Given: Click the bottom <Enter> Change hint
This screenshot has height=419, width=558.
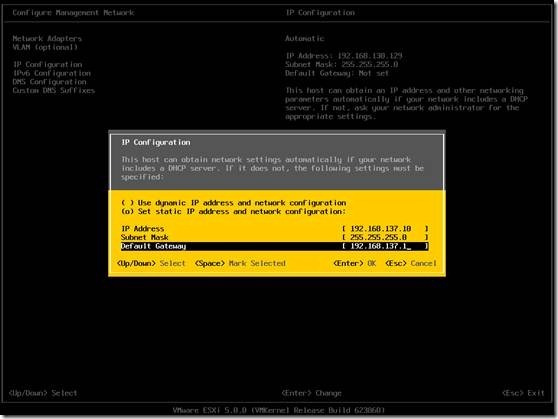Looking at the screenshot, I should [x=311, y=393].
